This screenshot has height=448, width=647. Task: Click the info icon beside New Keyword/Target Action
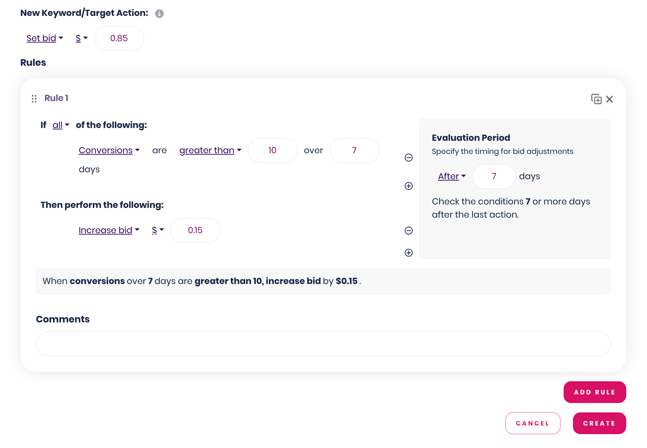(159, 14)
